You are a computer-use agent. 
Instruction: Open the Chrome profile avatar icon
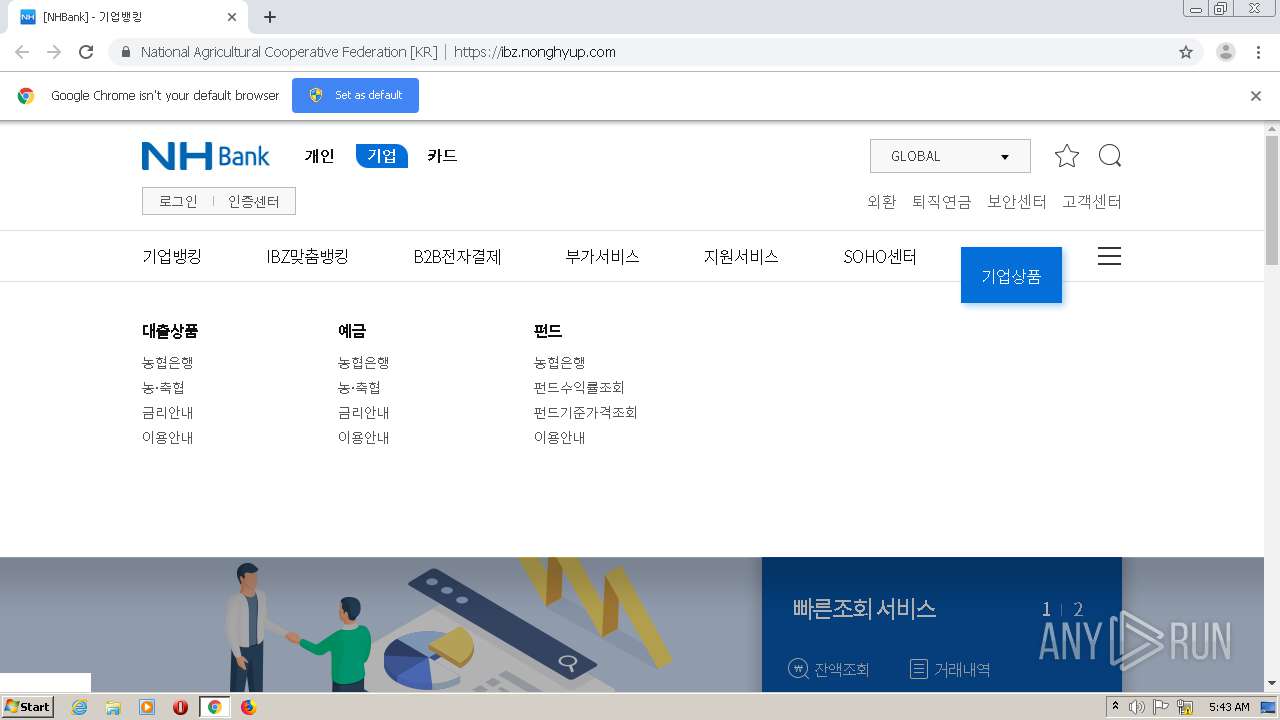(x=1226, y=52)
